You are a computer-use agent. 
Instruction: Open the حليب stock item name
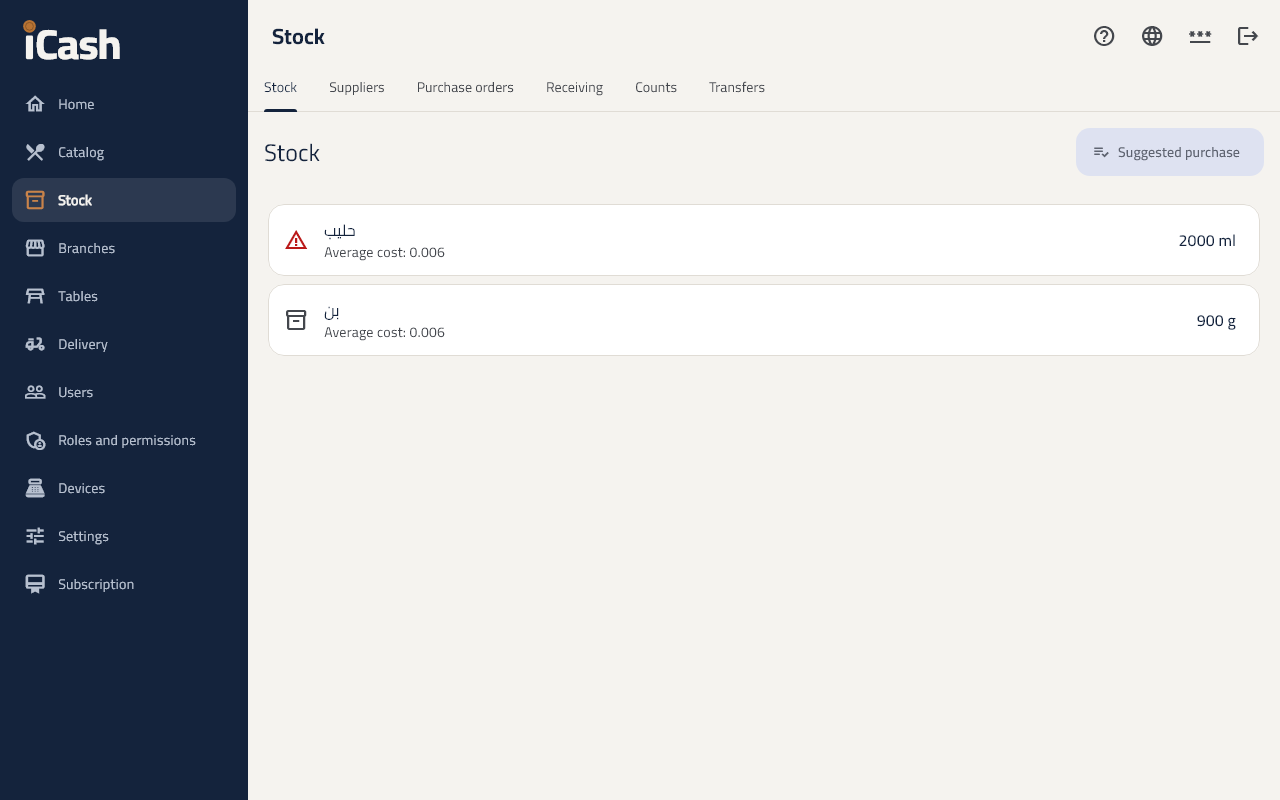click(x=340, y=231)
